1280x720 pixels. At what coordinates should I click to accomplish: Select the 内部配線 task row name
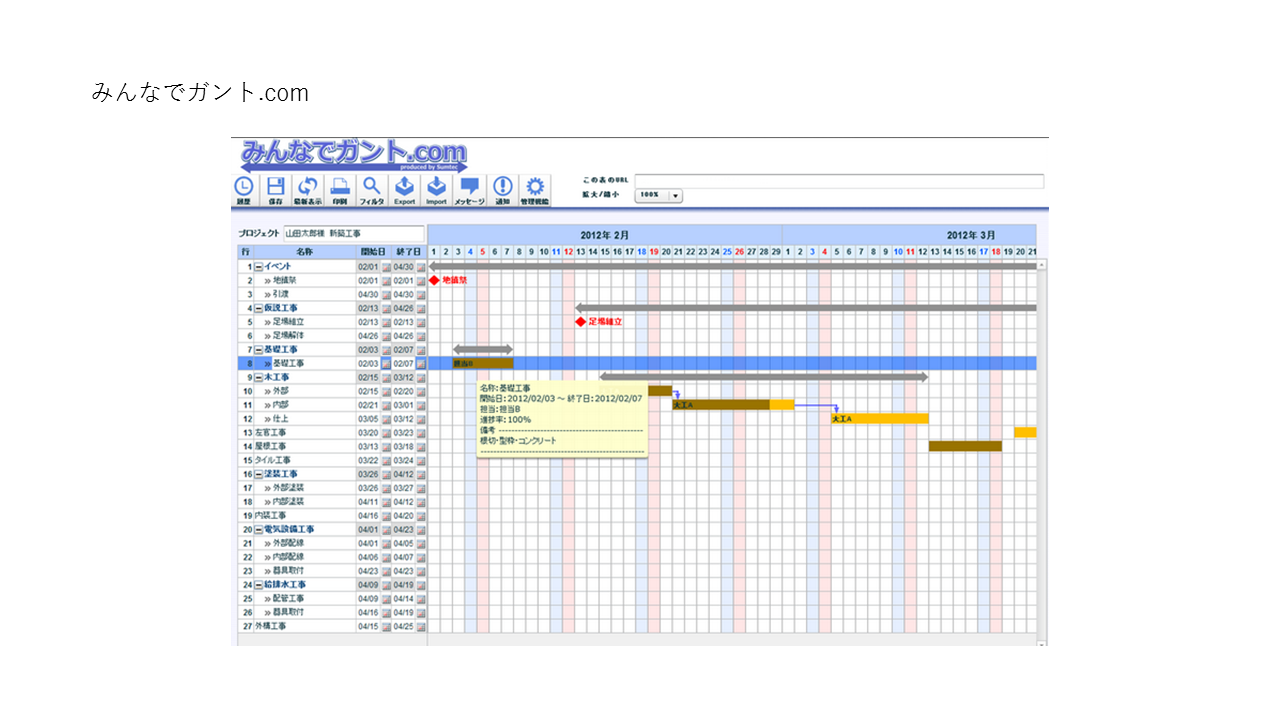[288, 557]
